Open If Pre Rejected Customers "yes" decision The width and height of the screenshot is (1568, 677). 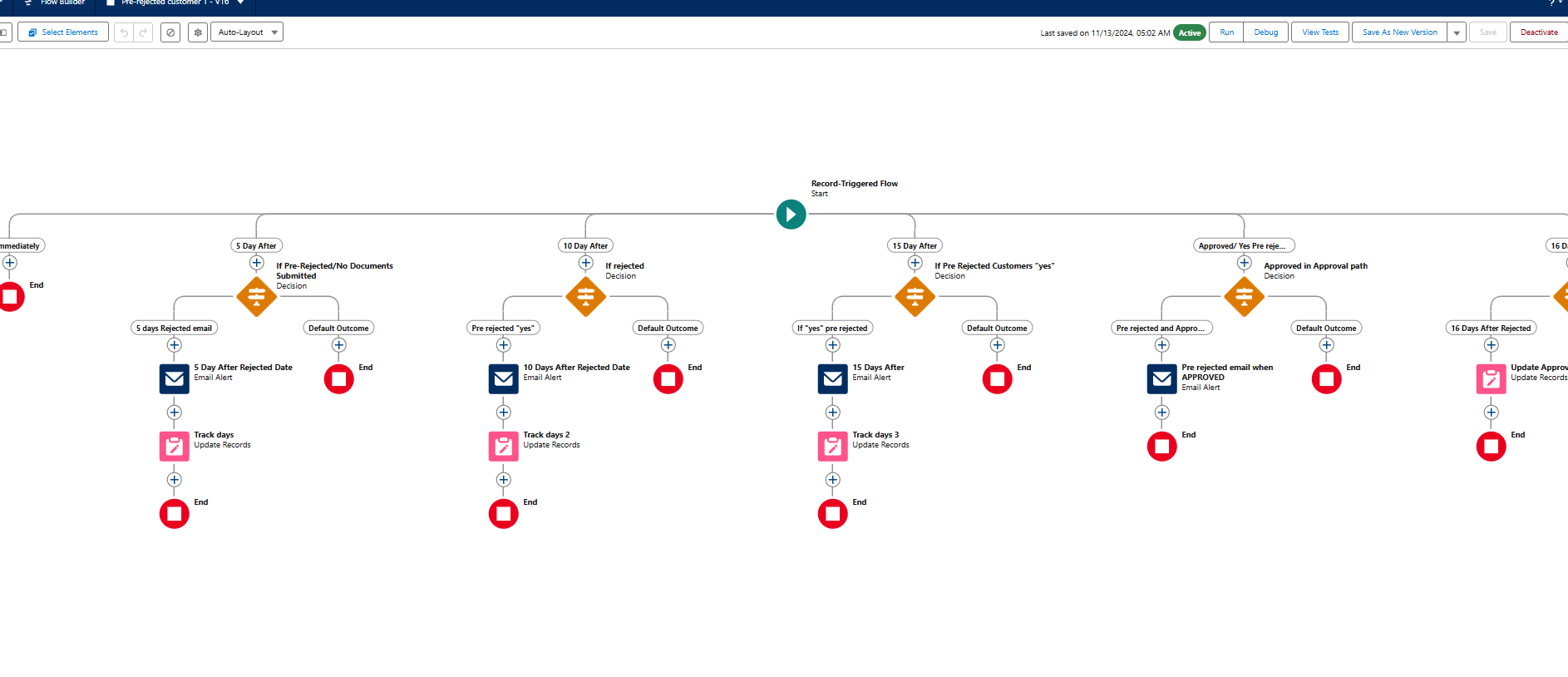pos(915,297)
